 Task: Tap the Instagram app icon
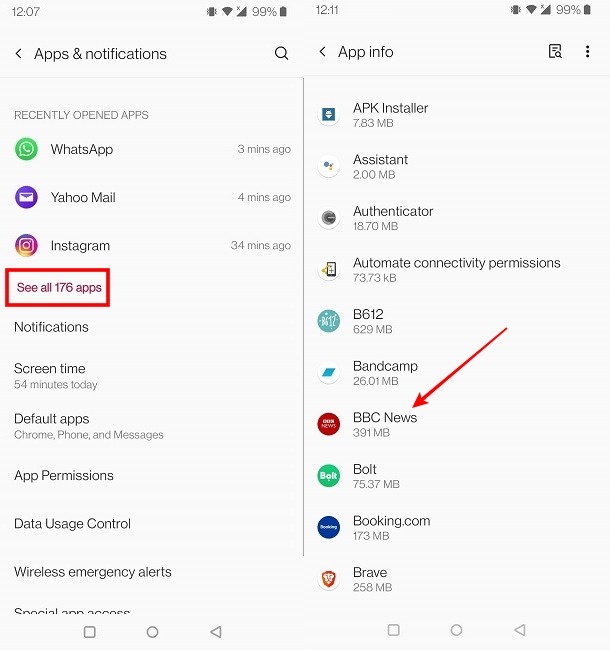(26, 245)
